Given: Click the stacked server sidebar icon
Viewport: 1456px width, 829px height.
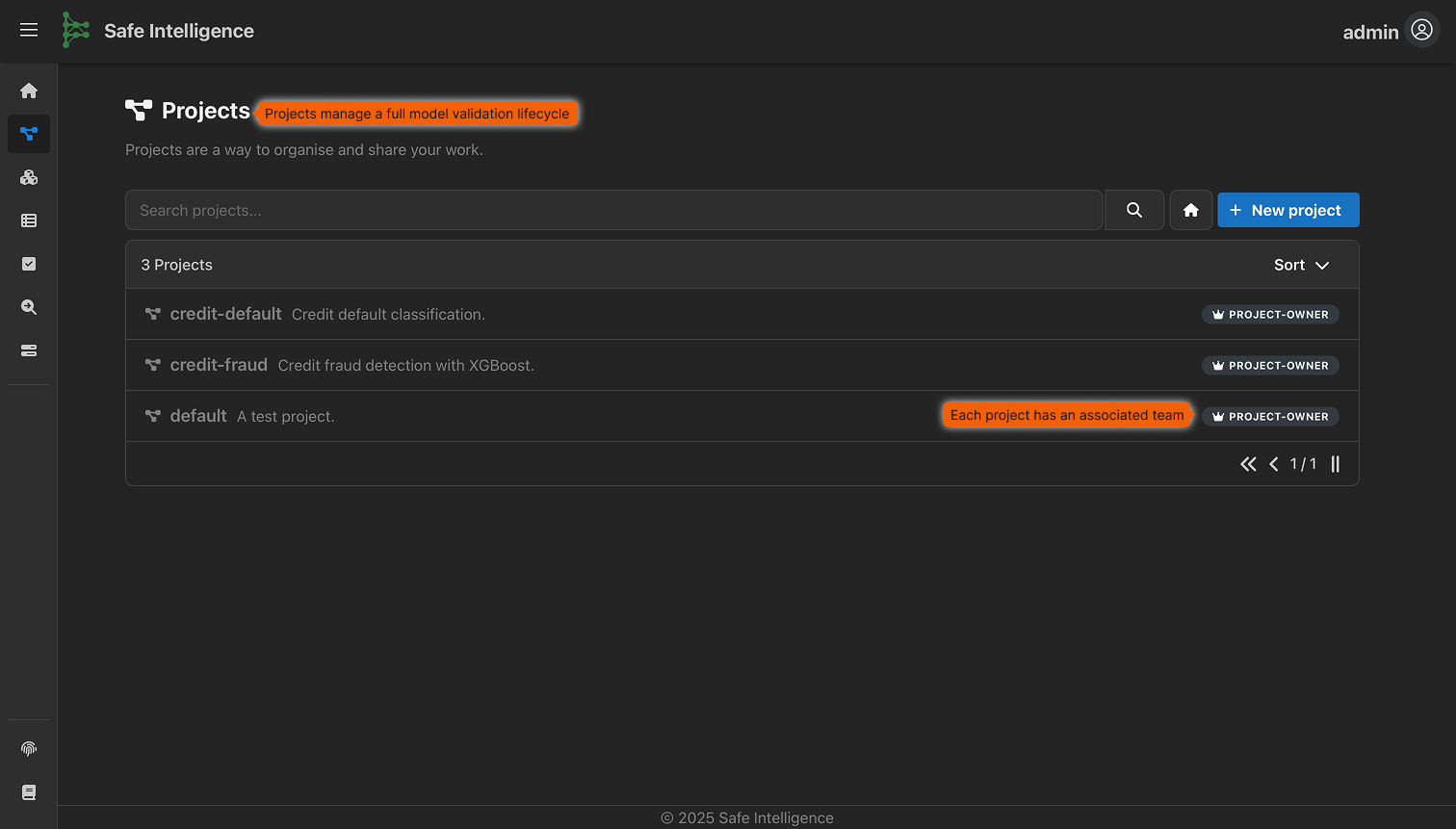Looking at the screenshot, I should pos(29,350).
